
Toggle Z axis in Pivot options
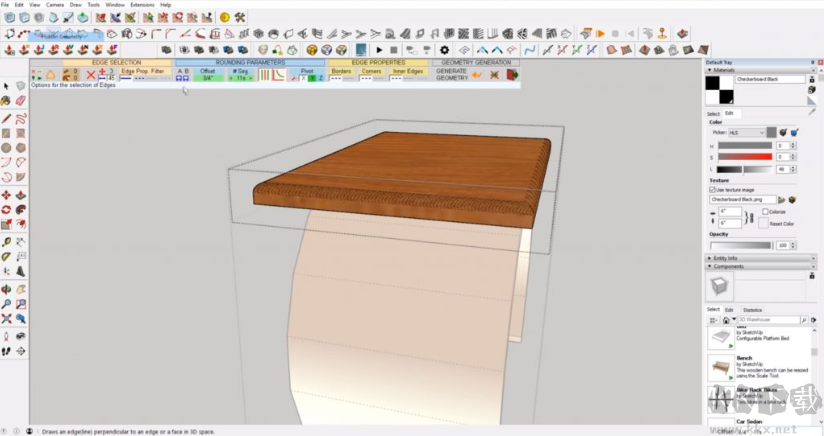pos(321,77)
